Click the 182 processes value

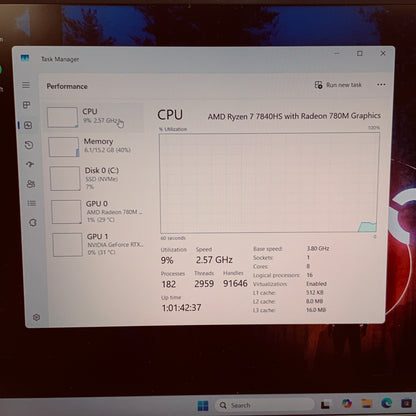[169, 284]
